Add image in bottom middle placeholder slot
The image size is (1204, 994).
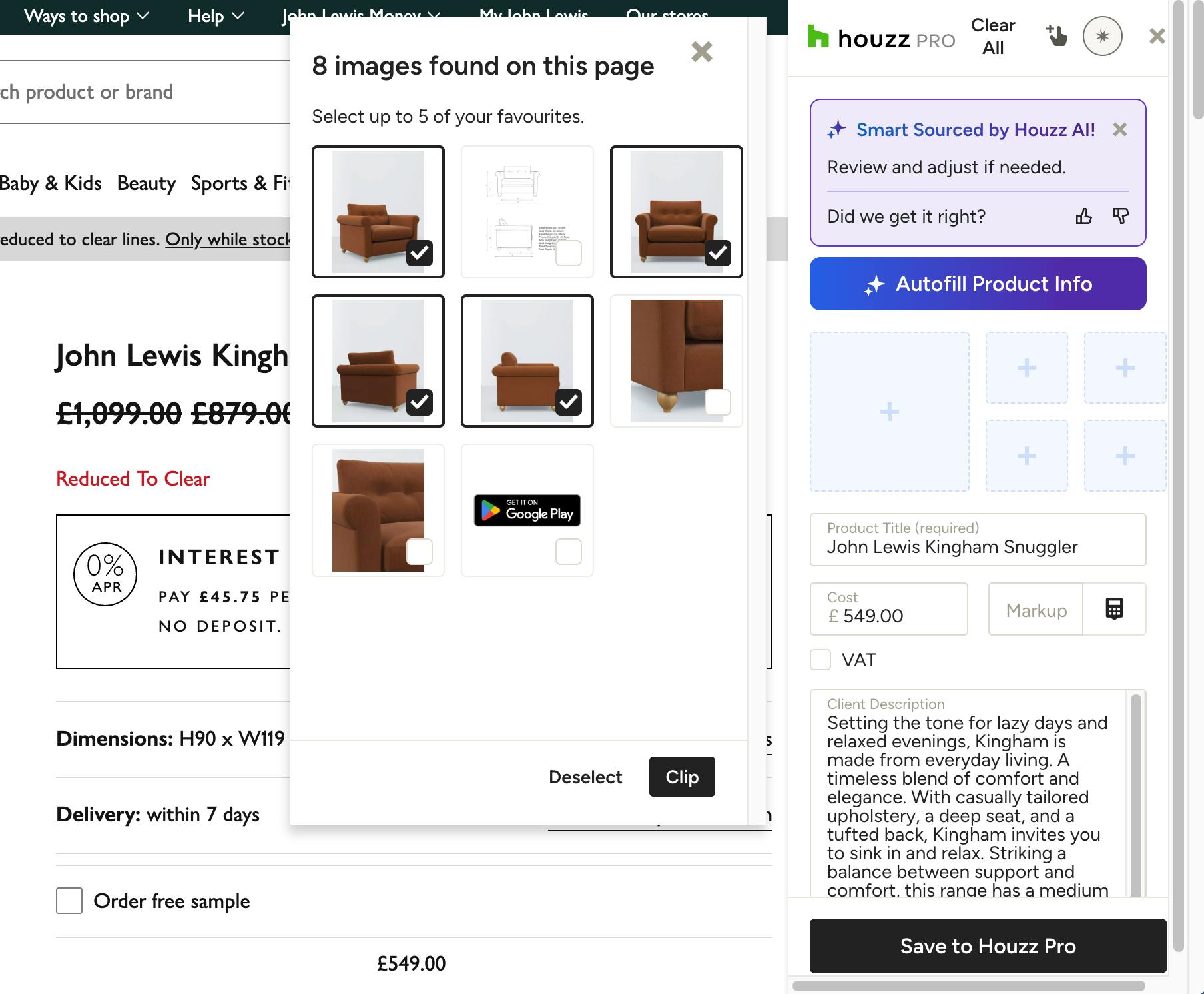pos(1027,456)
